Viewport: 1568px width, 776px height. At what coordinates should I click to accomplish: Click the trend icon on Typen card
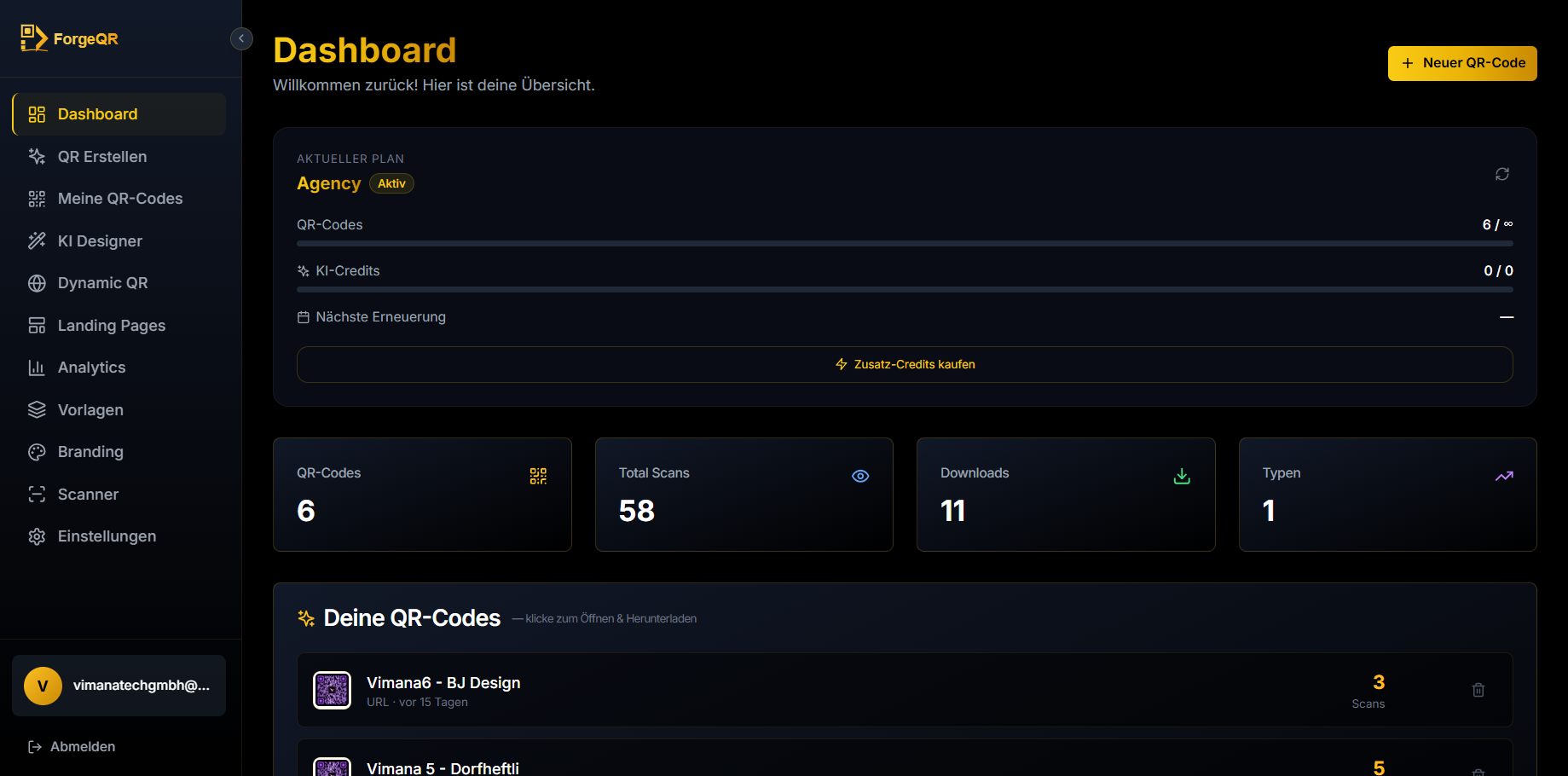(1504, 476)
